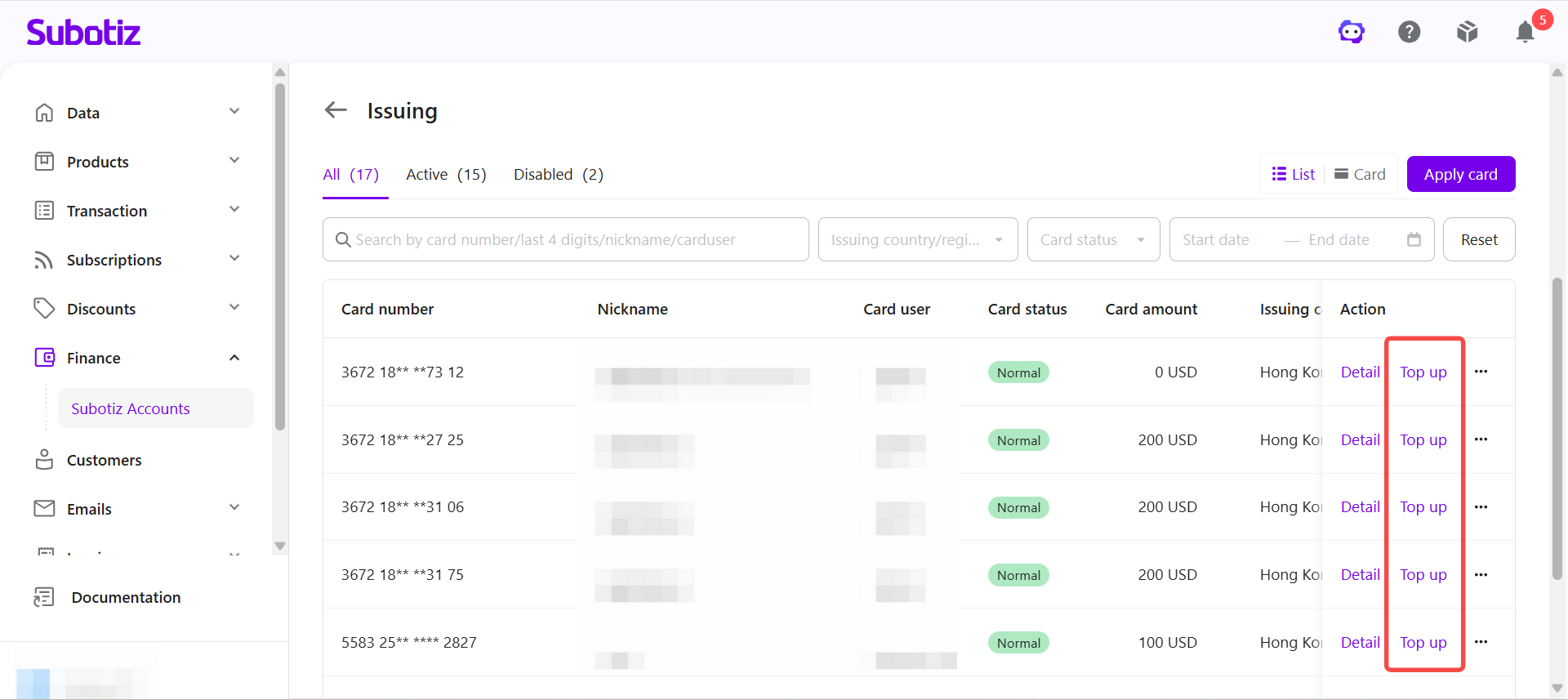Click the sidebar scroll down arrow
The height and width of the screenshot is (700, 1568).
pos(280,546)
